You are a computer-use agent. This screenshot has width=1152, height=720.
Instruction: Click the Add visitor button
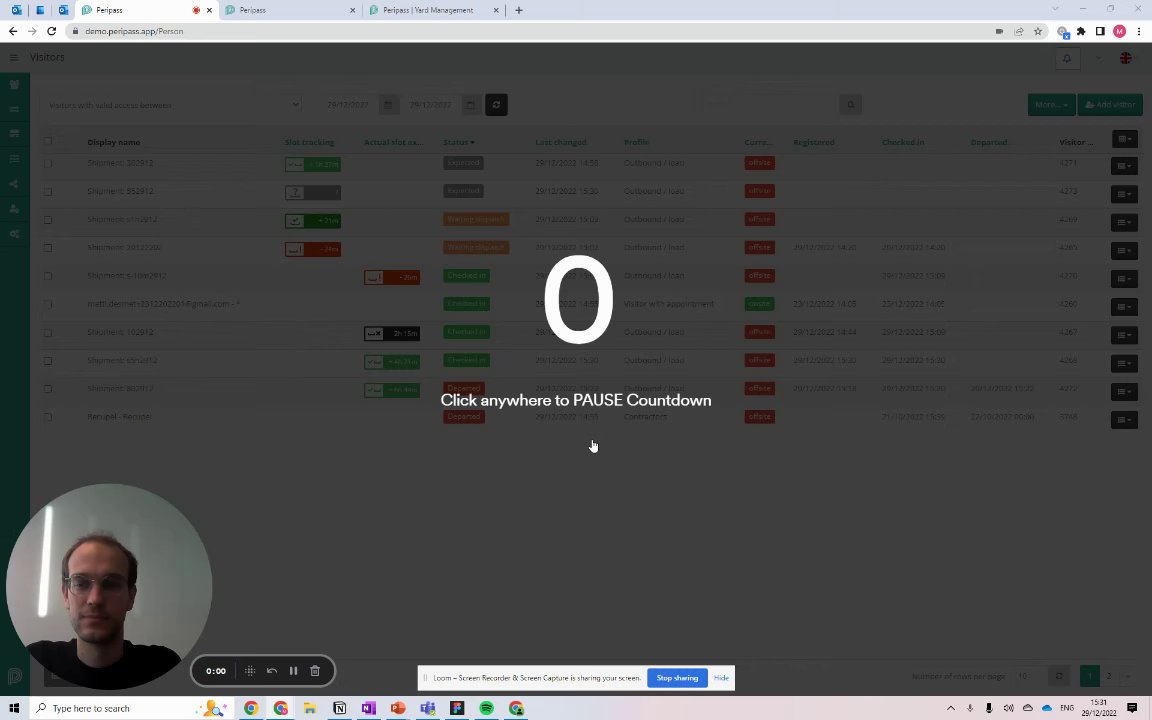pyautogui.click(x=1110, y=104)
